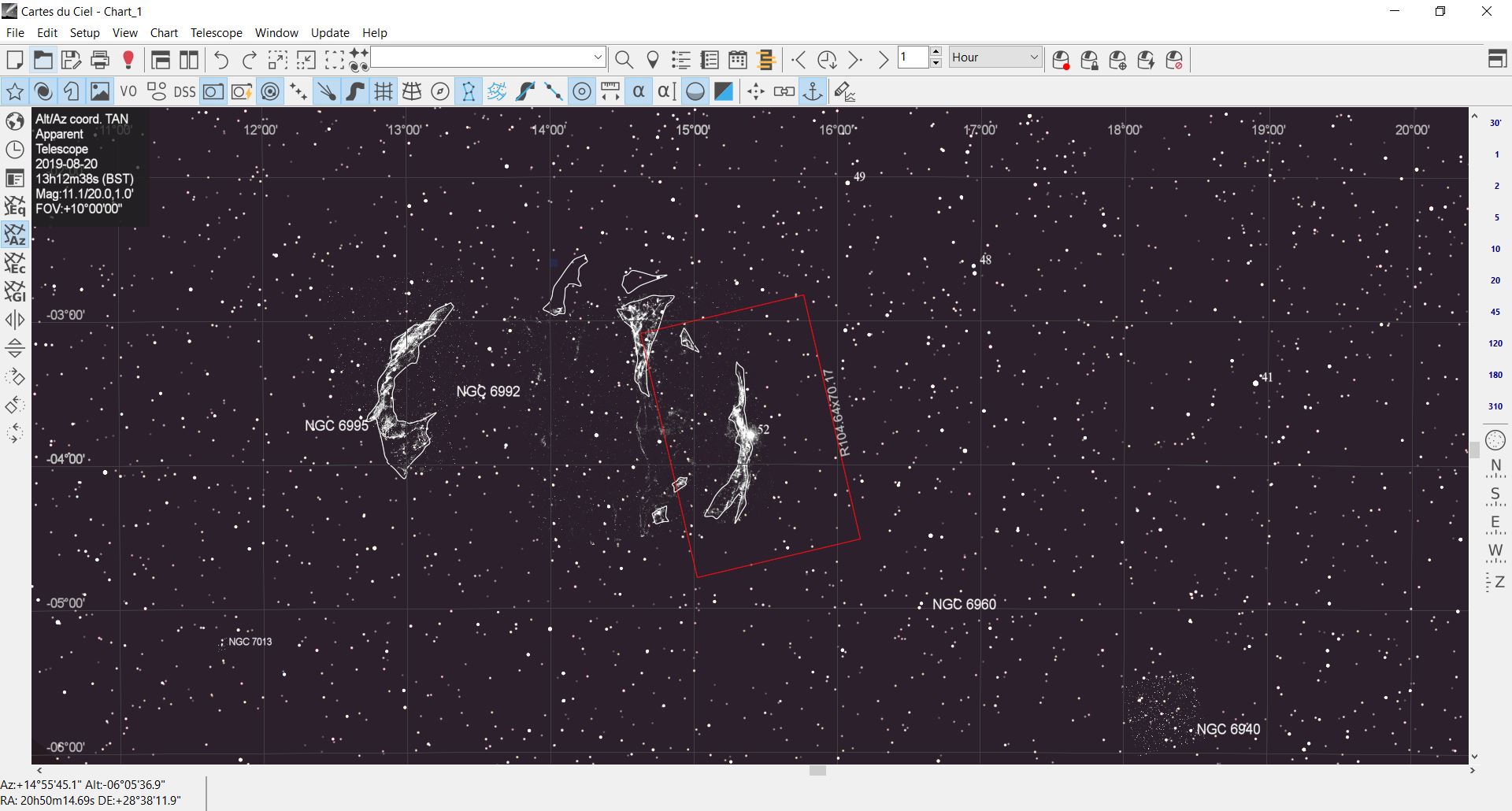Toggle the DSS image button
This screenshot has width=1512, height=811.
[x=184, y=92]
